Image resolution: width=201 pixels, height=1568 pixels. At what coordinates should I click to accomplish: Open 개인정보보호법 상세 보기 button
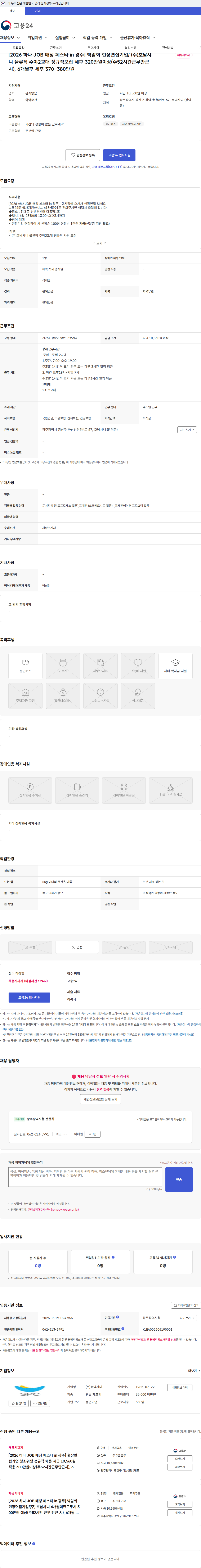(100, 1099)
